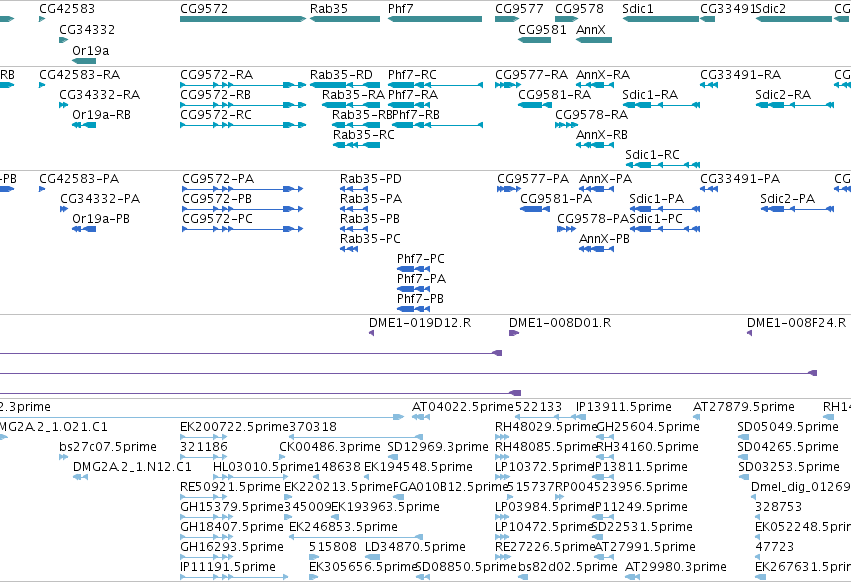
Task: Click protein label Phf7-PC
Action: coord(421,258)
